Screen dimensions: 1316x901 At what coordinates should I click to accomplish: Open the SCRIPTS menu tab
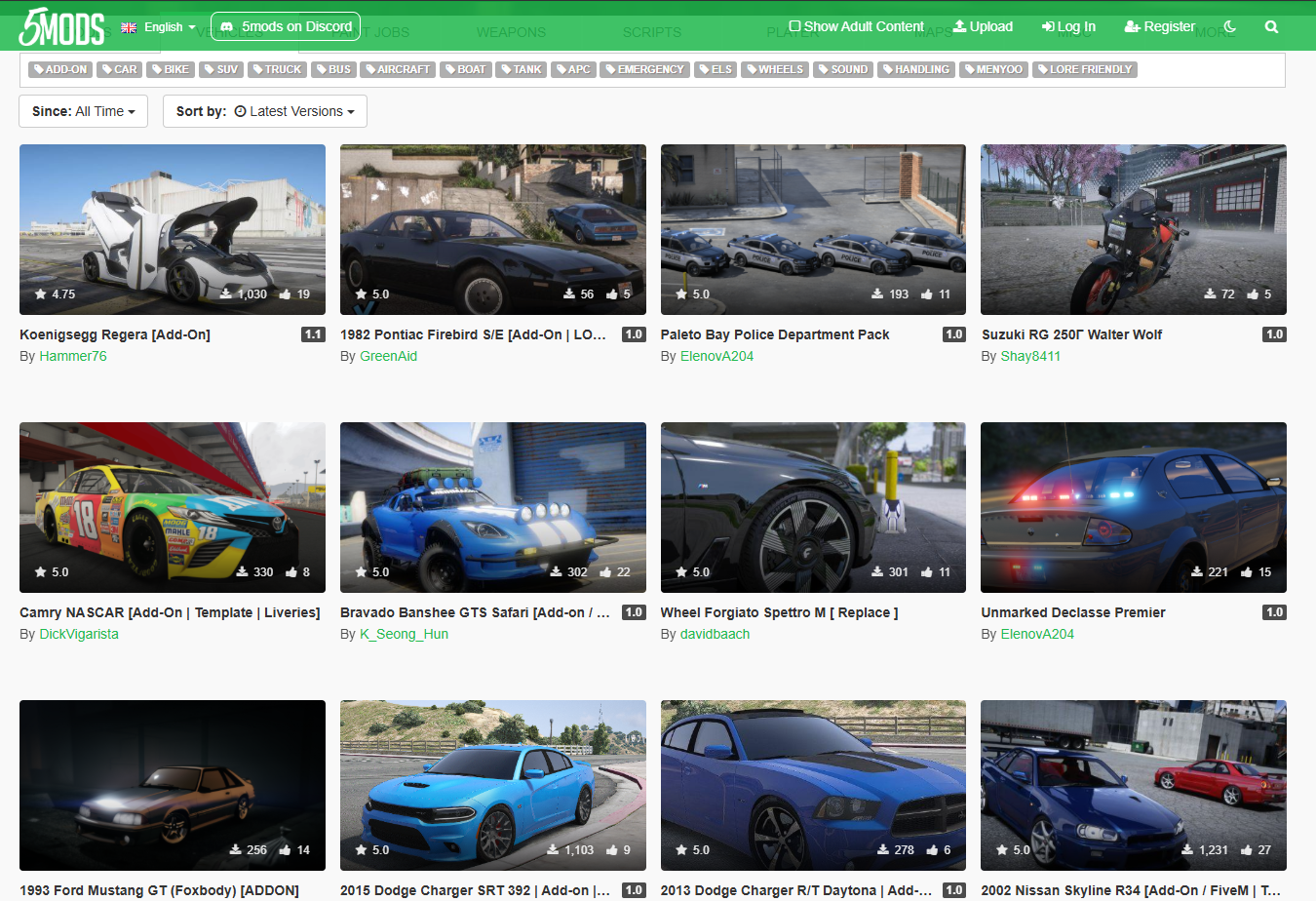(652, 32)
